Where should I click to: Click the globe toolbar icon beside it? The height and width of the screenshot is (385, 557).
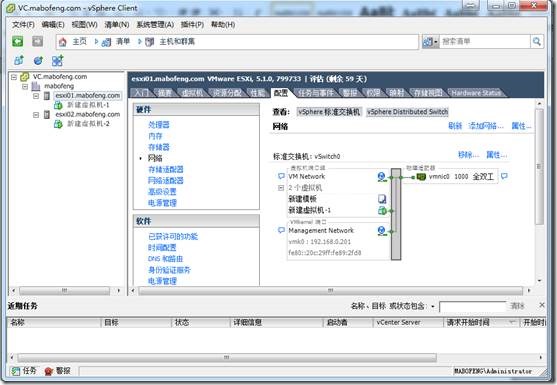[x=38, y=61]
